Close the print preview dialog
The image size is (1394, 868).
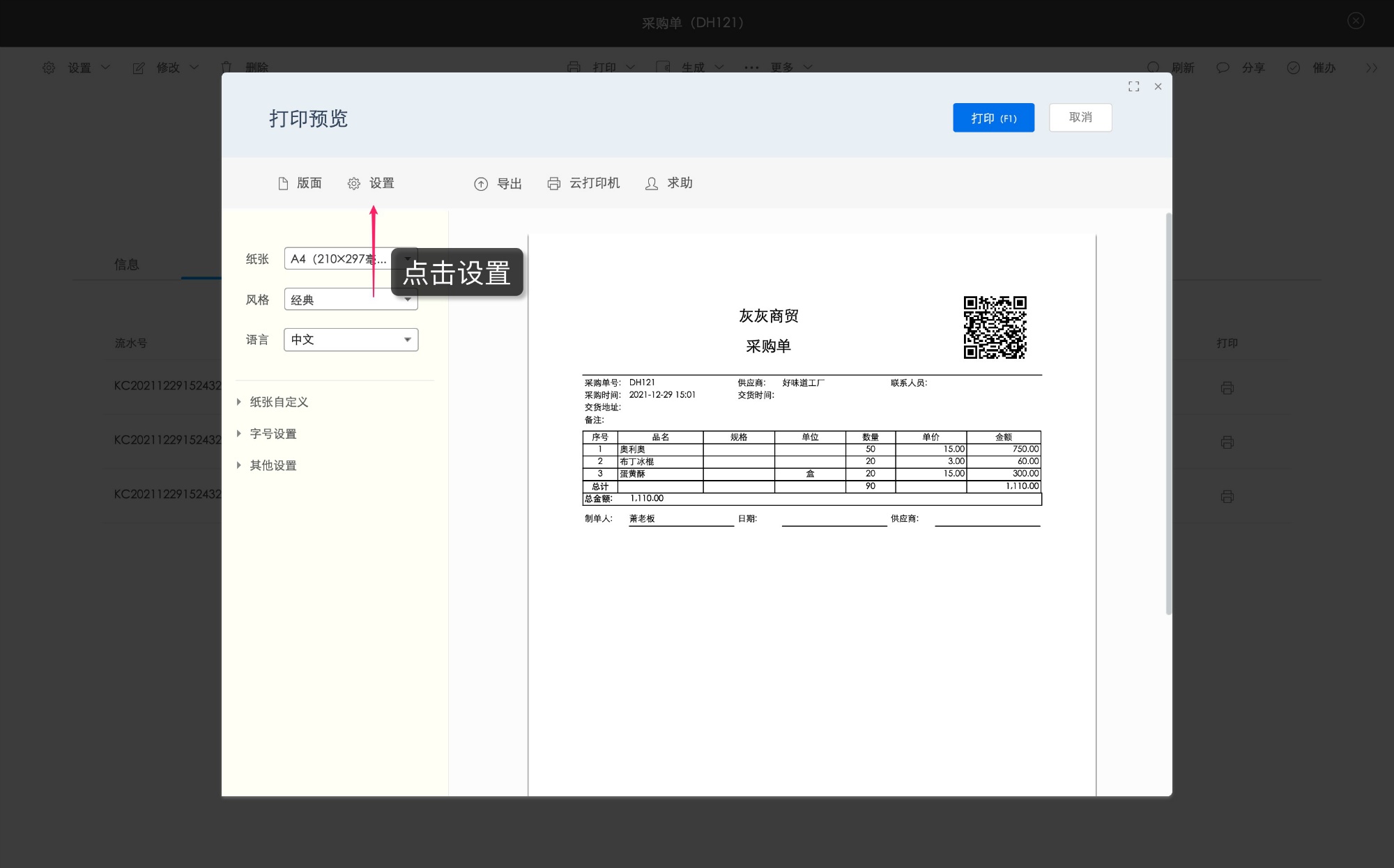click(1158, 86)
